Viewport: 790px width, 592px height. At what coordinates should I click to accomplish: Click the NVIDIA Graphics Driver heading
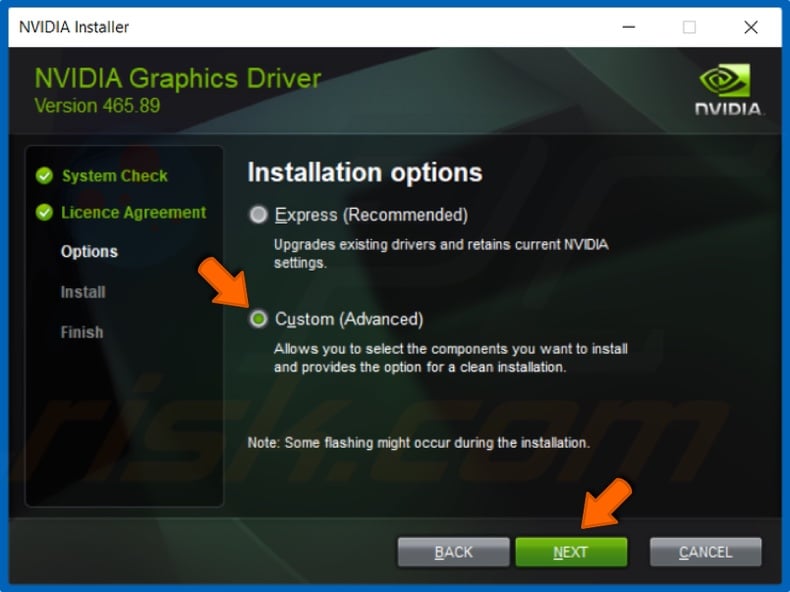pos(178,79)
